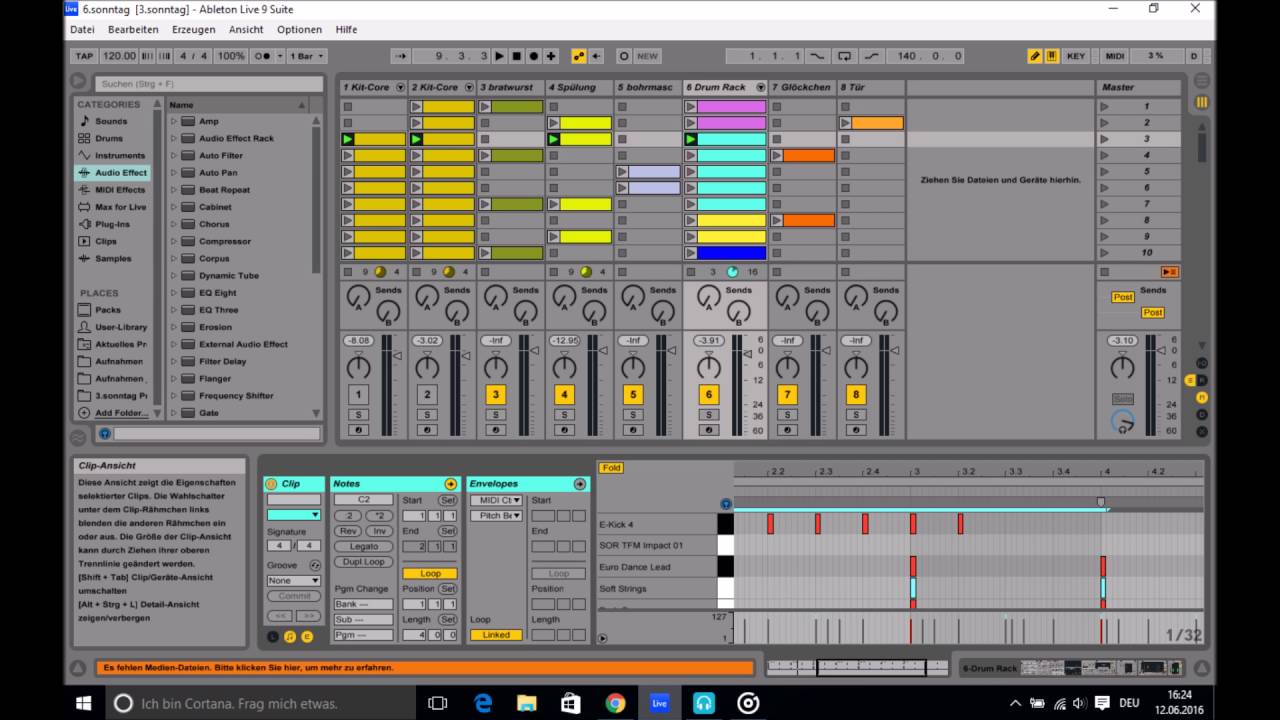Screen dimensions: 1280x720
Task: Open the Optionen menu
Action: point(299,30)
